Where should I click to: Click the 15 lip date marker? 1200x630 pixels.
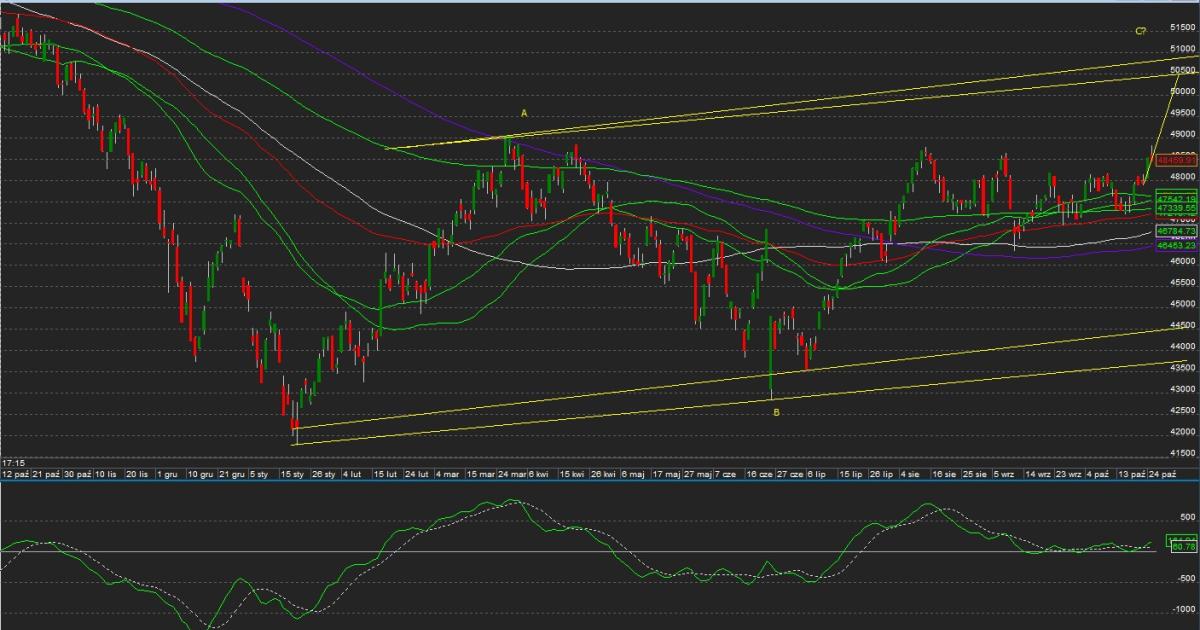pyautogui.click(x=851, y=474)
